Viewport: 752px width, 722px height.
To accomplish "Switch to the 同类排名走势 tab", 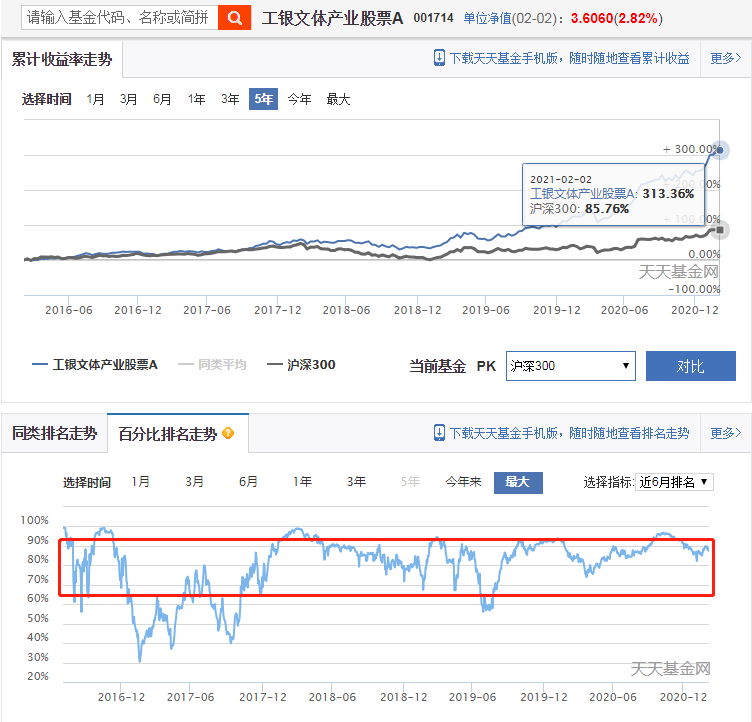I will (55, 433).
